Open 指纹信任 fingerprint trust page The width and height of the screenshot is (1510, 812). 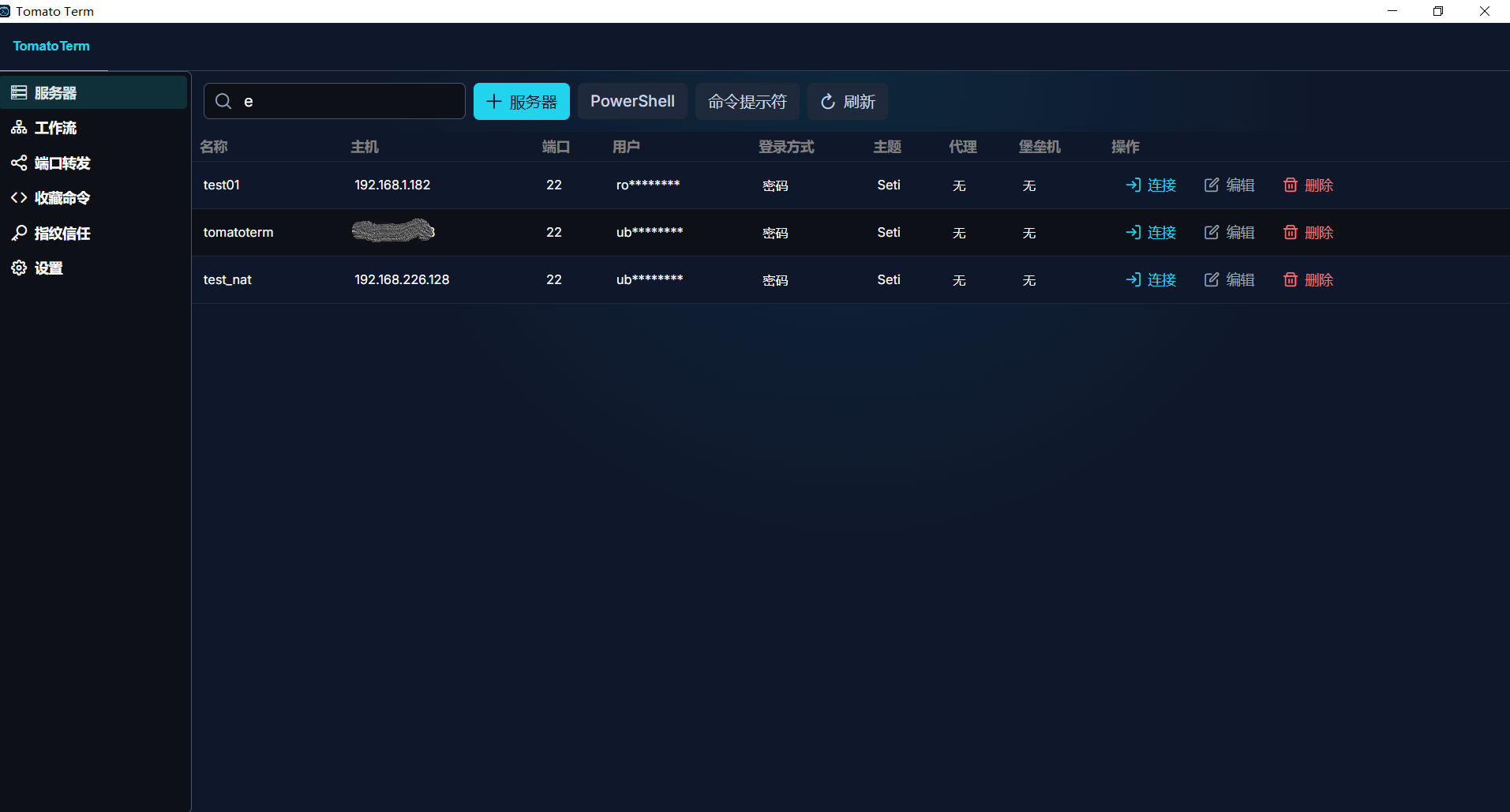pyautogui.click(x=62, y=234)
